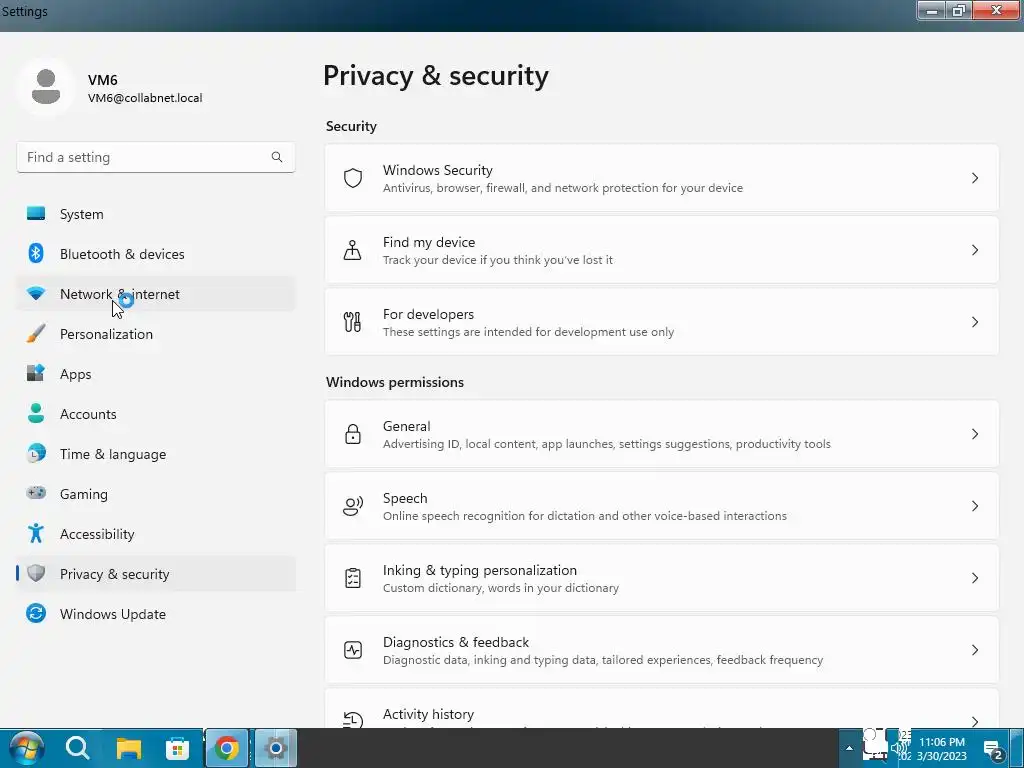Click the Find my device locator icon

coord(353,250)
